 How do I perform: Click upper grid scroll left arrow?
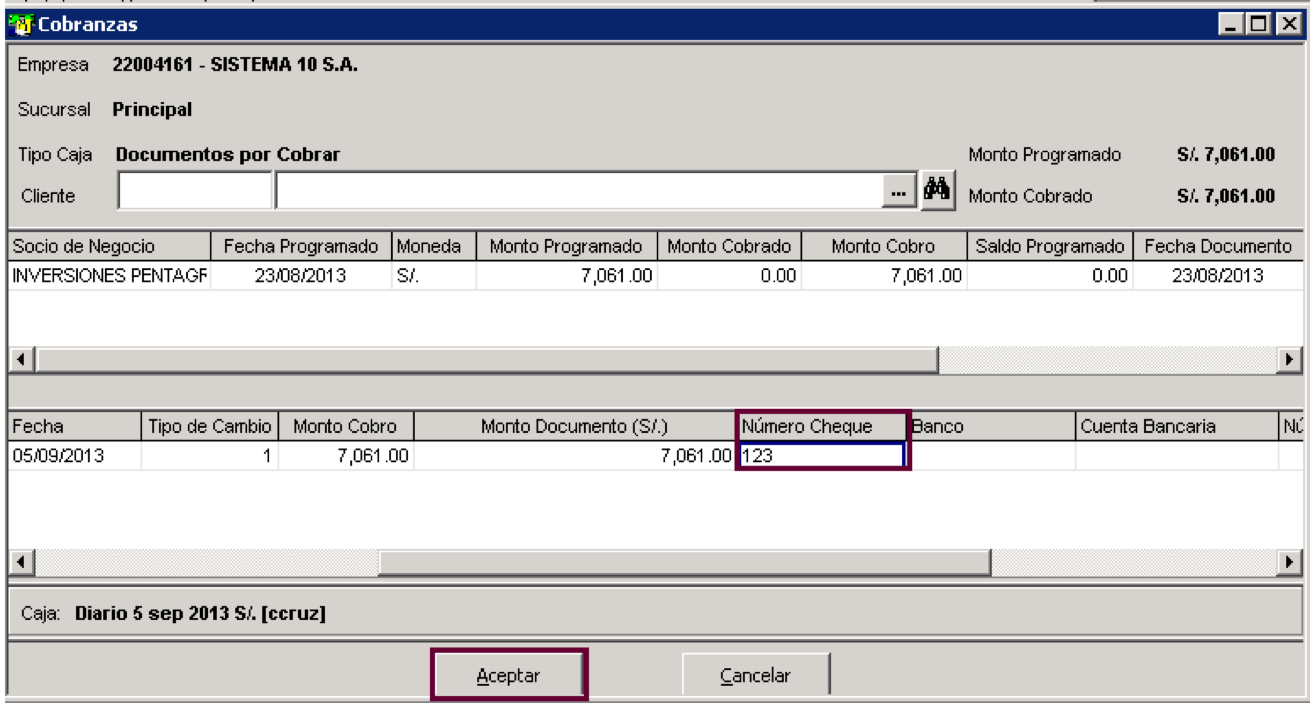(19, 359)
